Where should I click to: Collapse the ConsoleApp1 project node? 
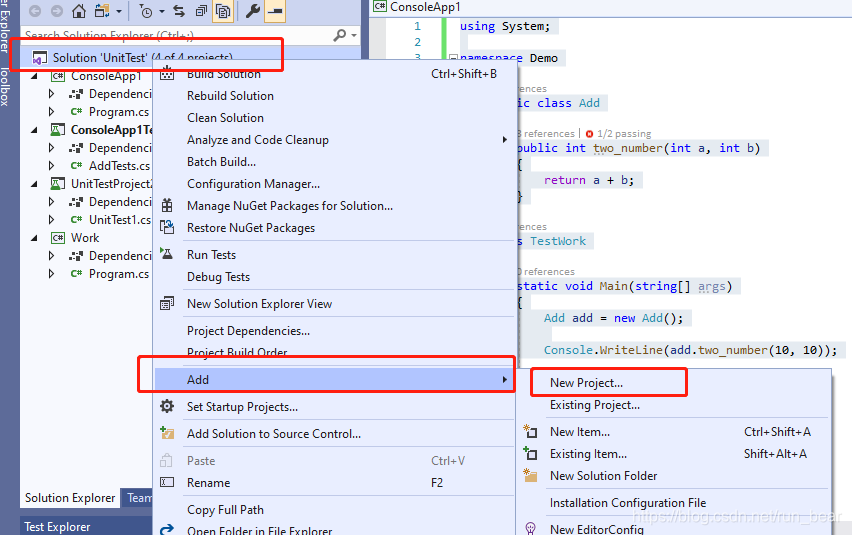34,76
